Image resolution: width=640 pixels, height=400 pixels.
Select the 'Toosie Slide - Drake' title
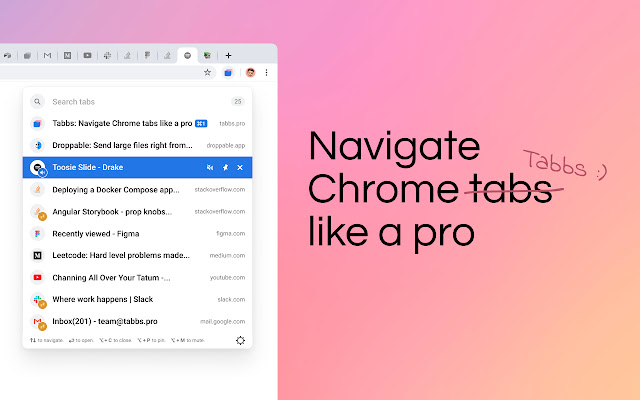88,167
